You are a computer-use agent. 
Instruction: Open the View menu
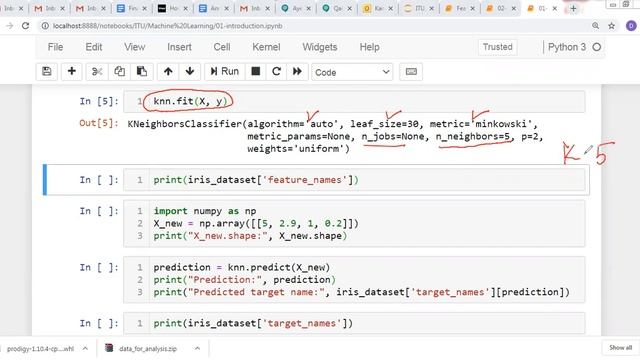[135, 47]
